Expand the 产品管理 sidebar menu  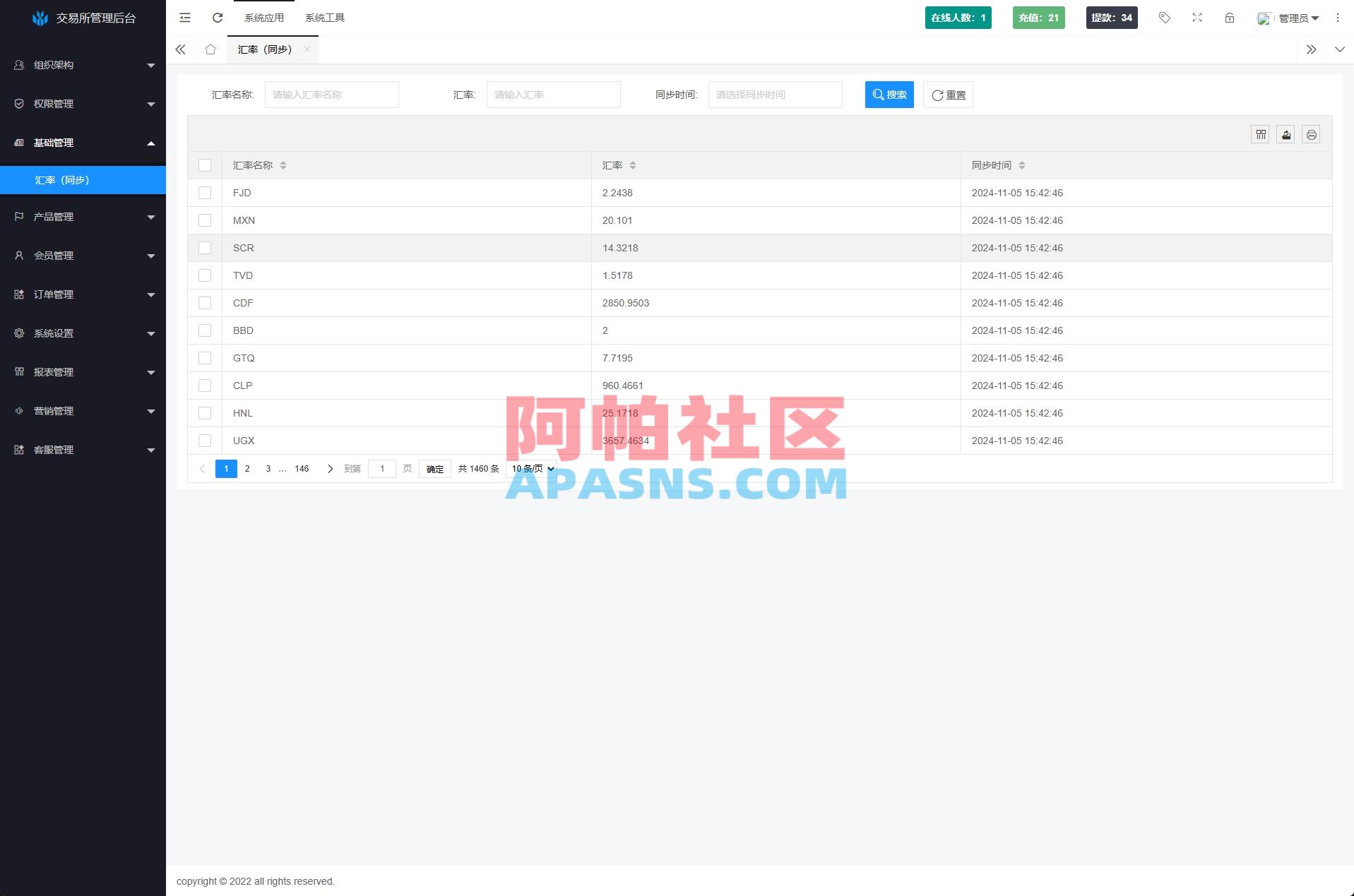click(83, 217)
